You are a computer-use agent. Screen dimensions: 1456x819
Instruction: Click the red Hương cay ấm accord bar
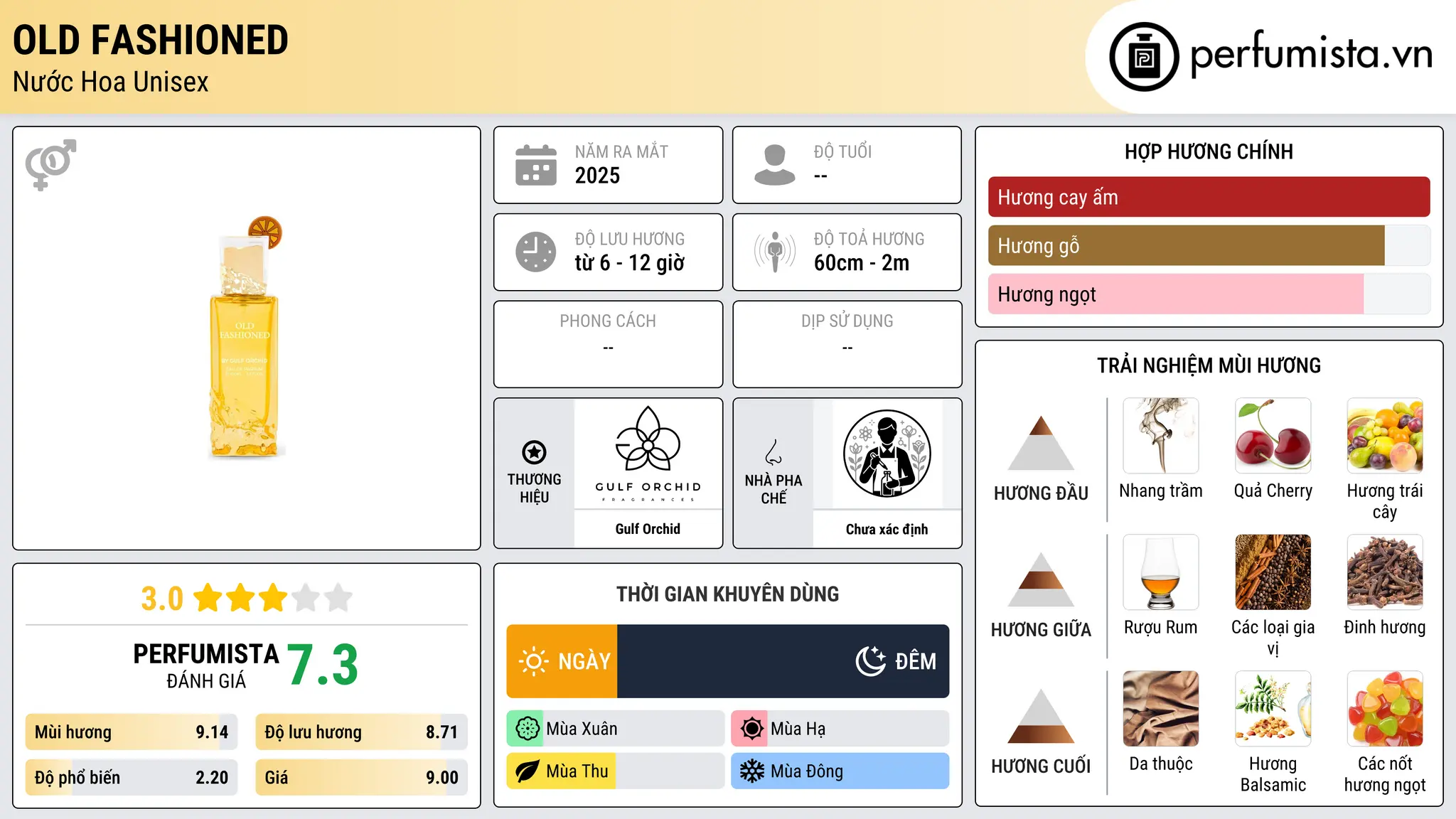coord(1209,197)
